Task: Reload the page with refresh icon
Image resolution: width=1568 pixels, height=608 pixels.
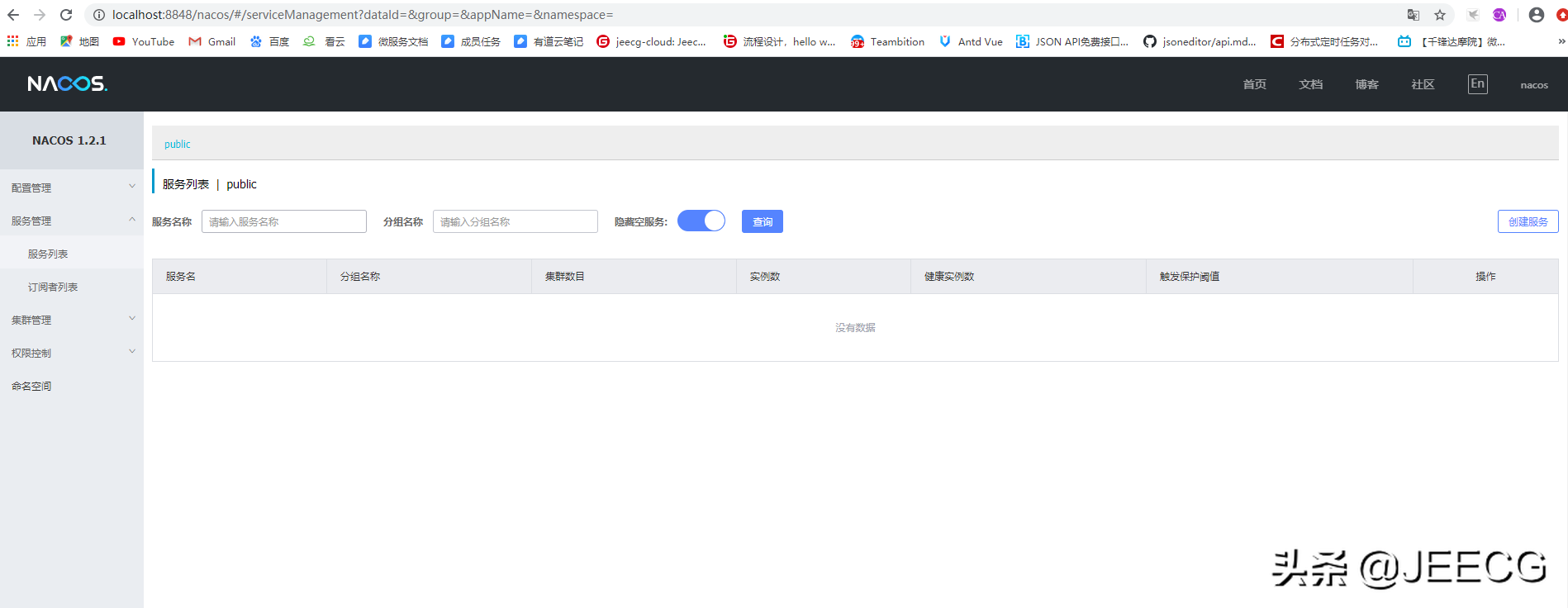Action: coord(66,15)
